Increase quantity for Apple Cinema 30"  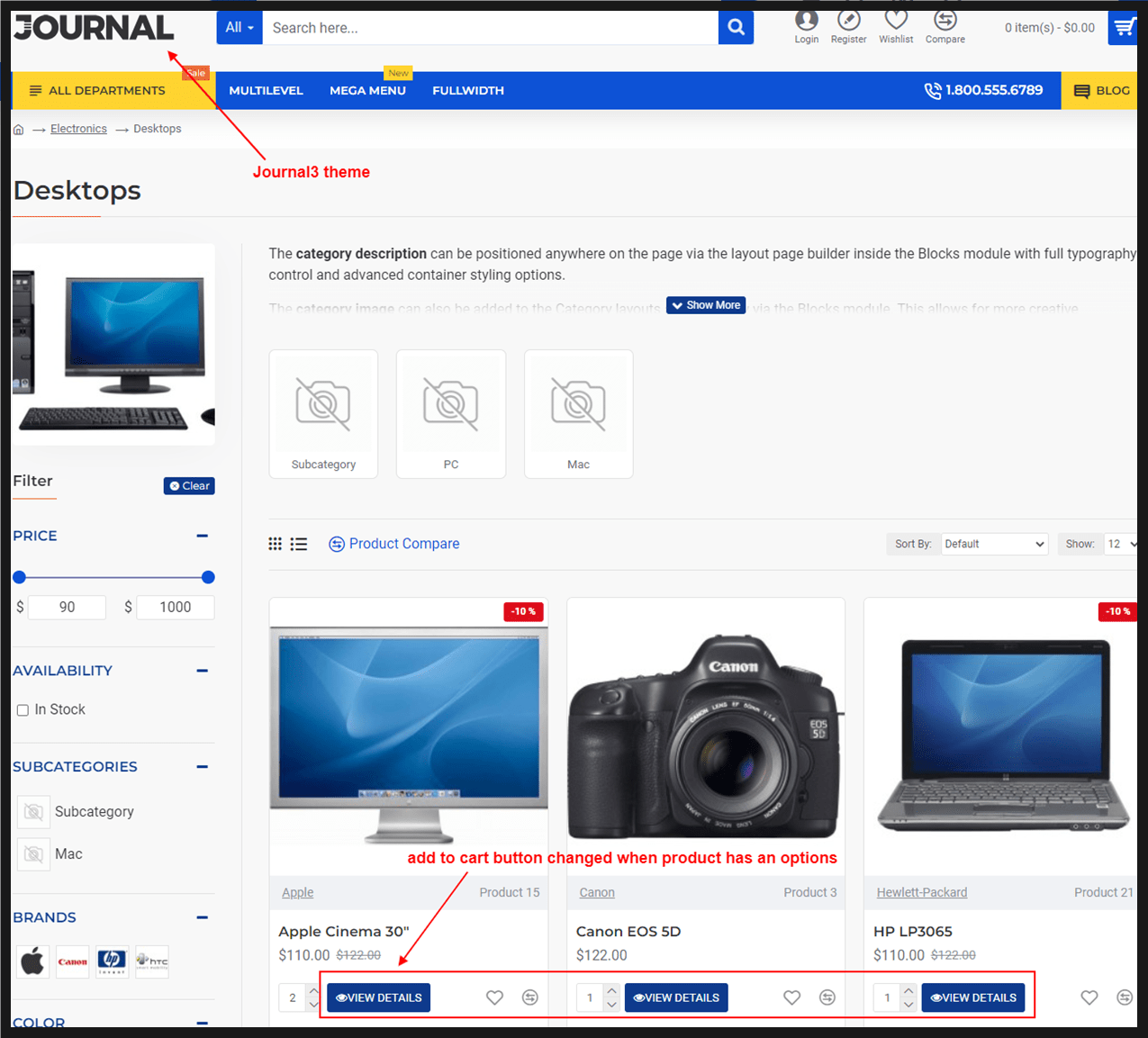[x=313, y=990]
